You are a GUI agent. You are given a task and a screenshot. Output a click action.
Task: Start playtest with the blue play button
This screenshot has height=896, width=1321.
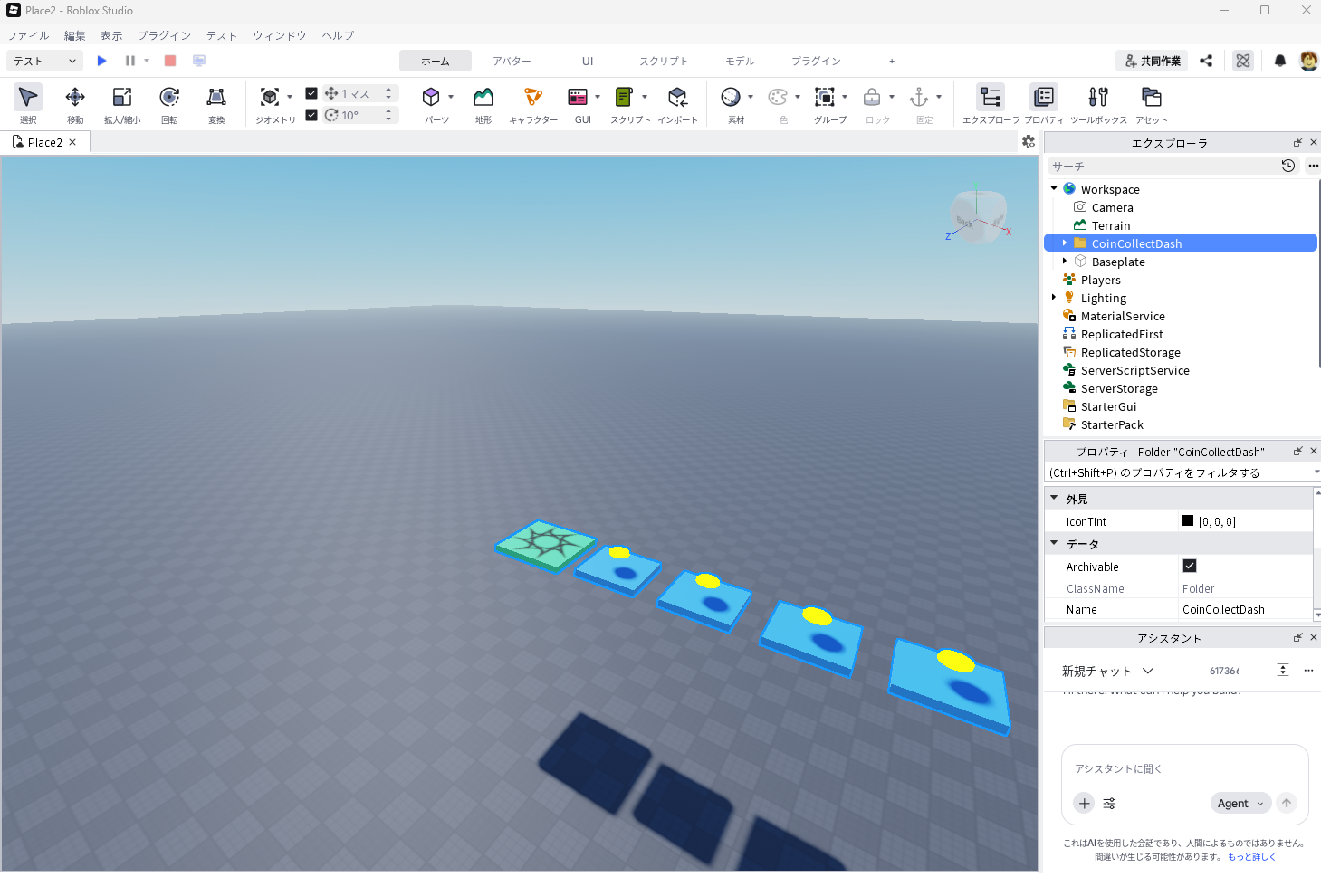102,61
